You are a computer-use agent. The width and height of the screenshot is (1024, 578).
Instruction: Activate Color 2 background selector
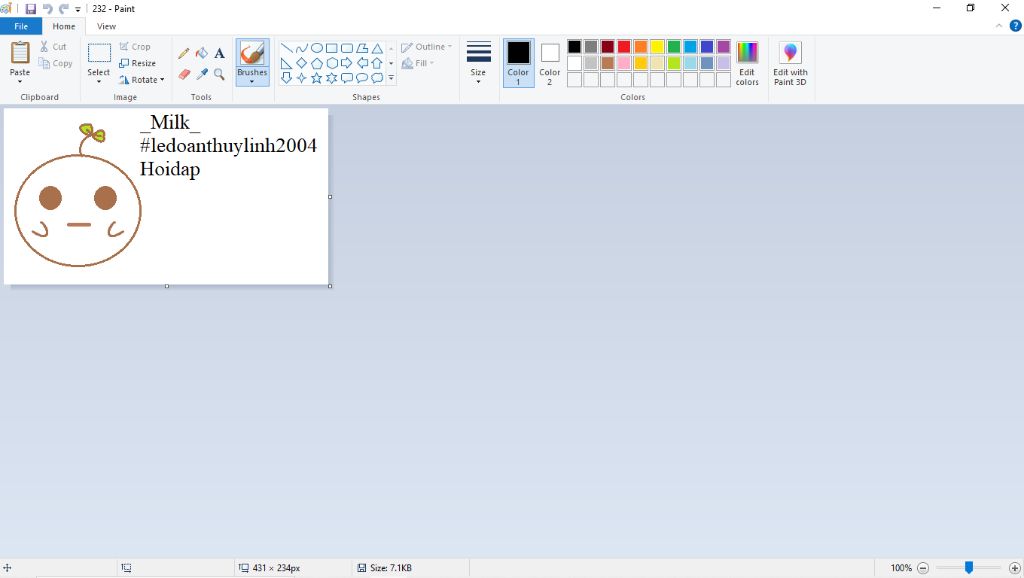click(x=550, y=63)
